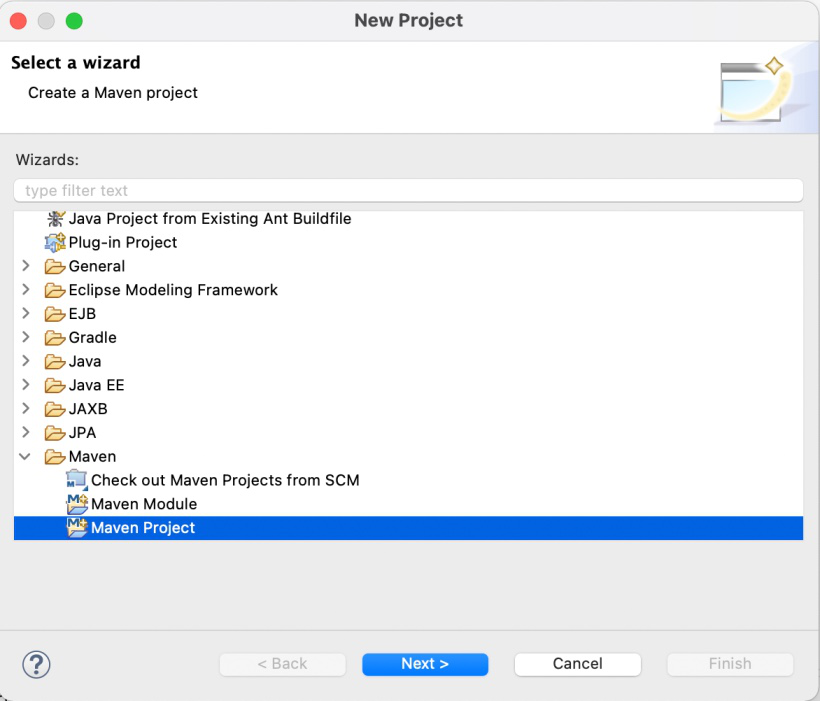
Task: Click the Gradle folder icon
Action: pos(55,338)
